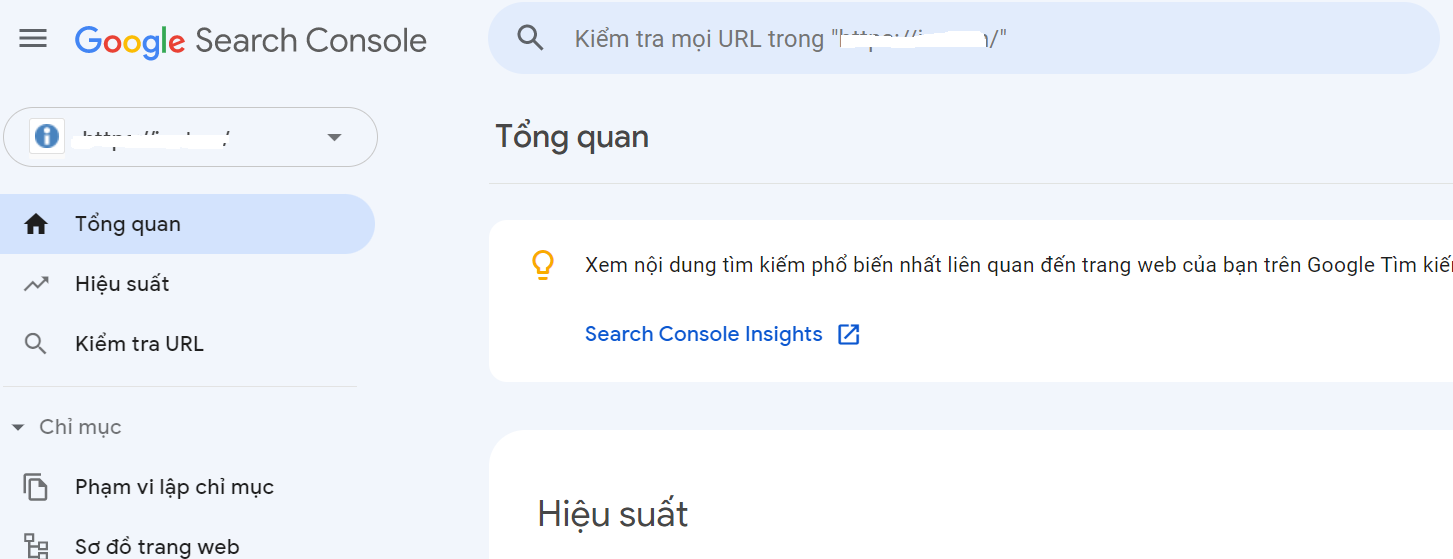Open the Search Console Insights link

click(704, 334)
